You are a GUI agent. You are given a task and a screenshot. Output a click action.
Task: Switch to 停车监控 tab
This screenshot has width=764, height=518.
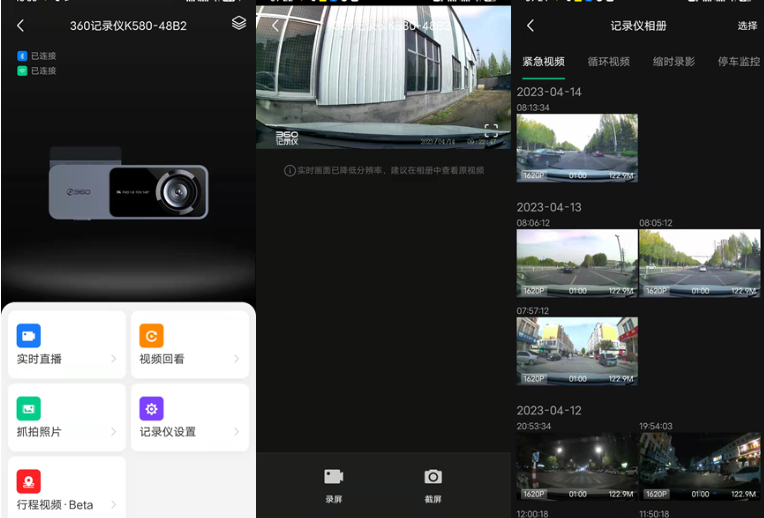click(x=739, y=61)
